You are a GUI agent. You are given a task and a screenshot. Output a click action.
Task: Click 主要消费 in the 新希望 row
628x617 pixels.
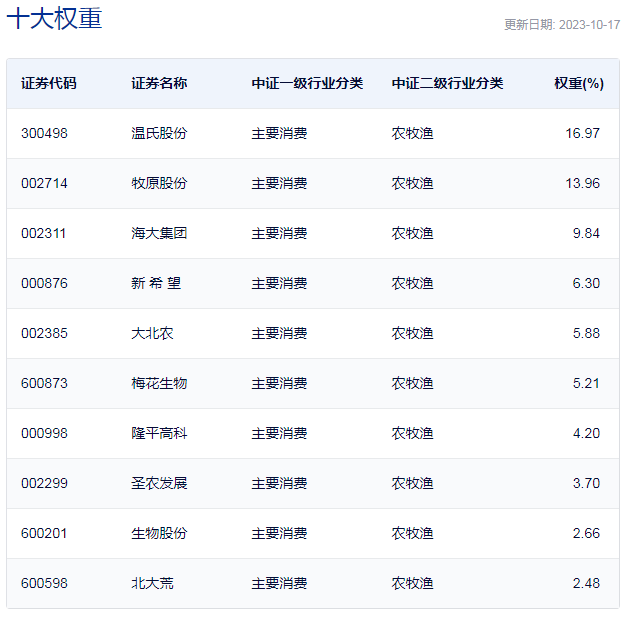coord(279,283)
